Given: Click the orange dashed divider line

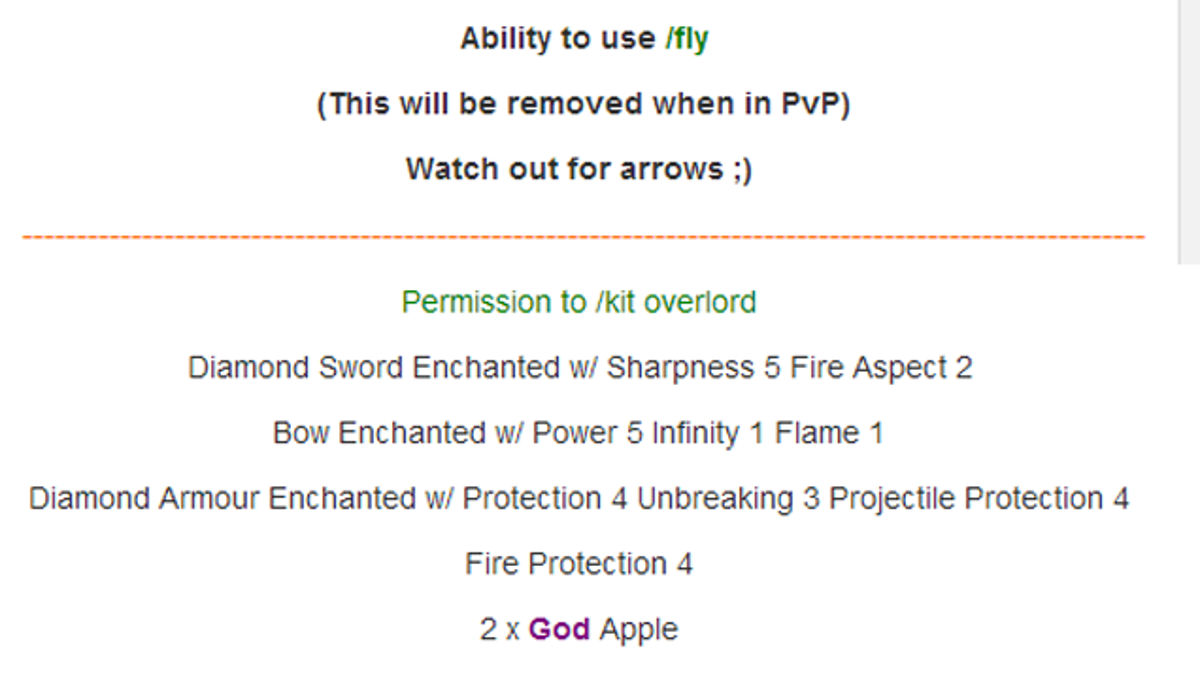Looking at the screenshot, I should 583,238.
